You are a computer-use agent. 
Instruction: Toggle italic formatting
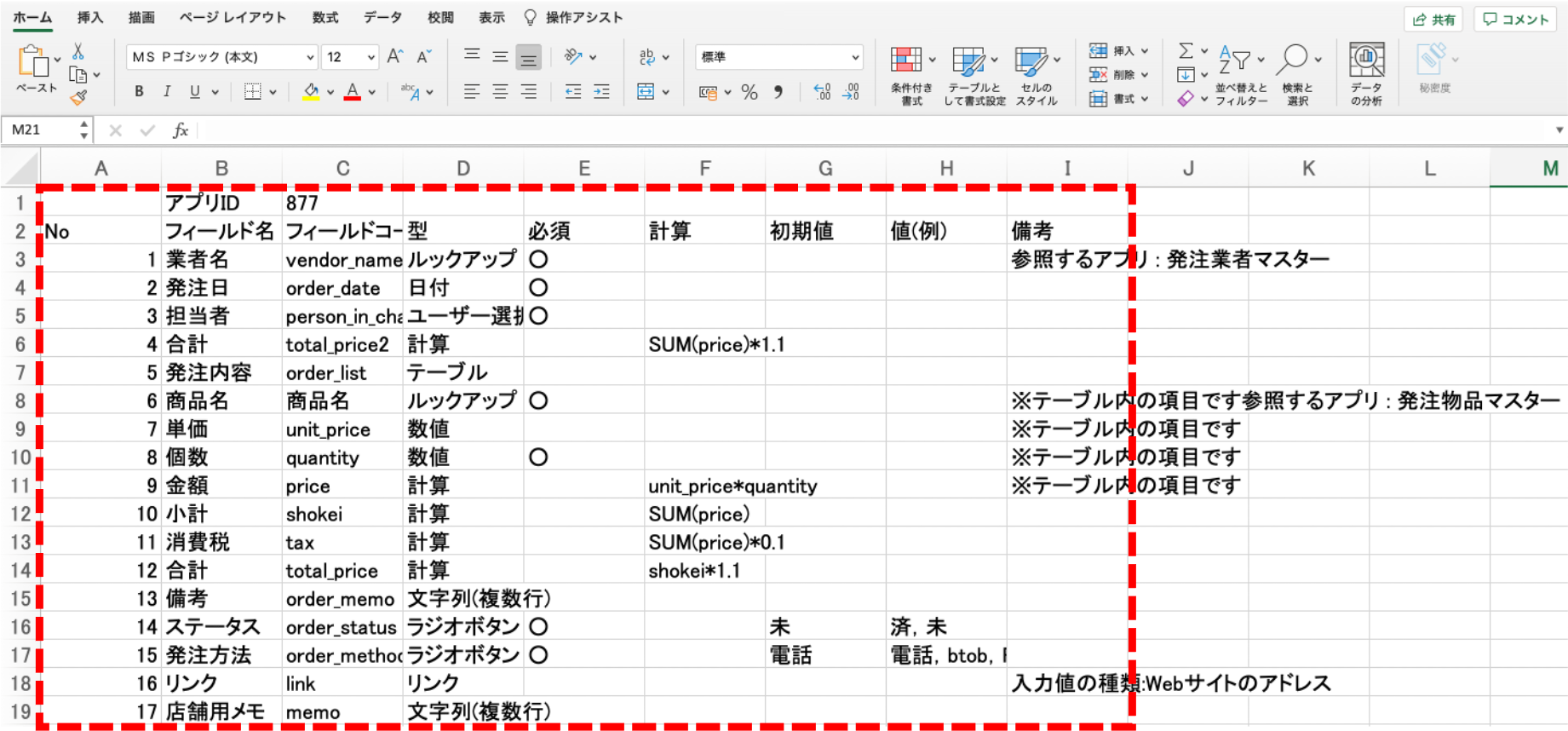[167, 92]
